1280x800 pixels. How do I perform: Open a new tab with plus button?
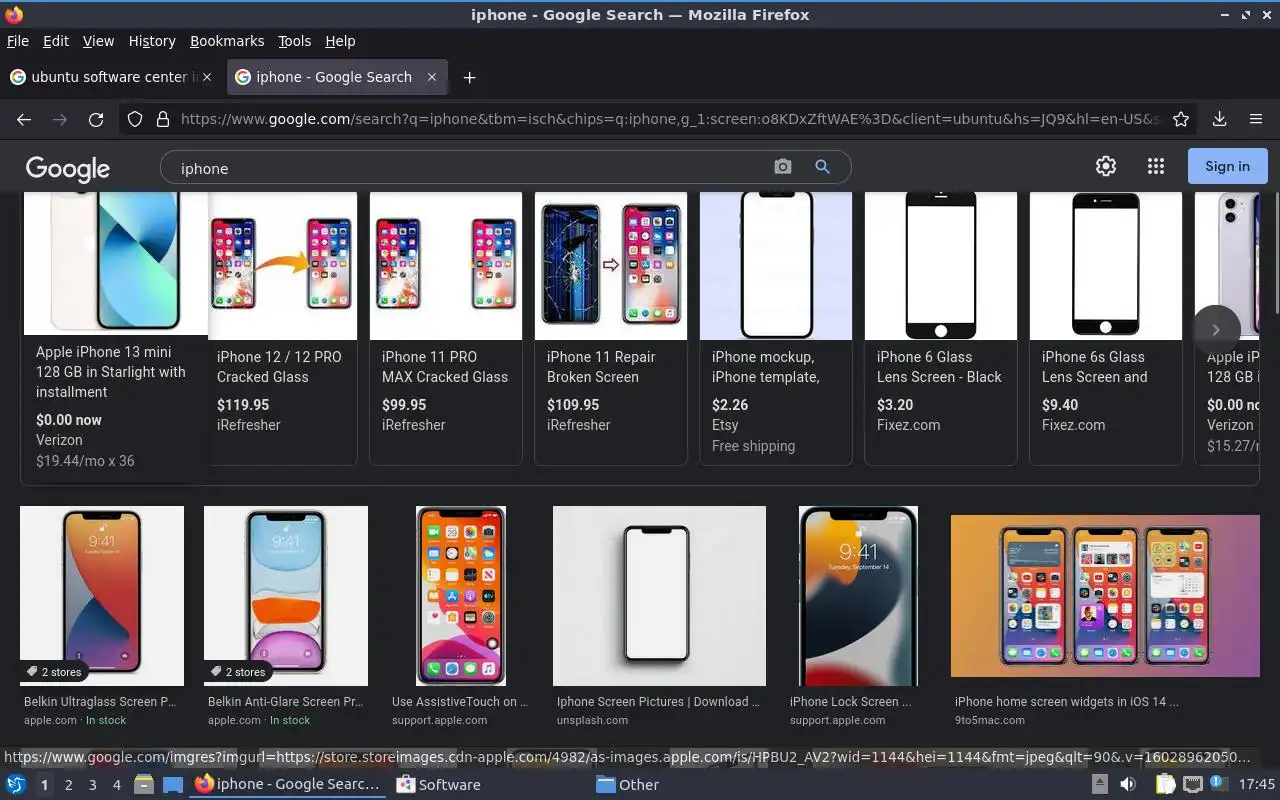[469, 77]
